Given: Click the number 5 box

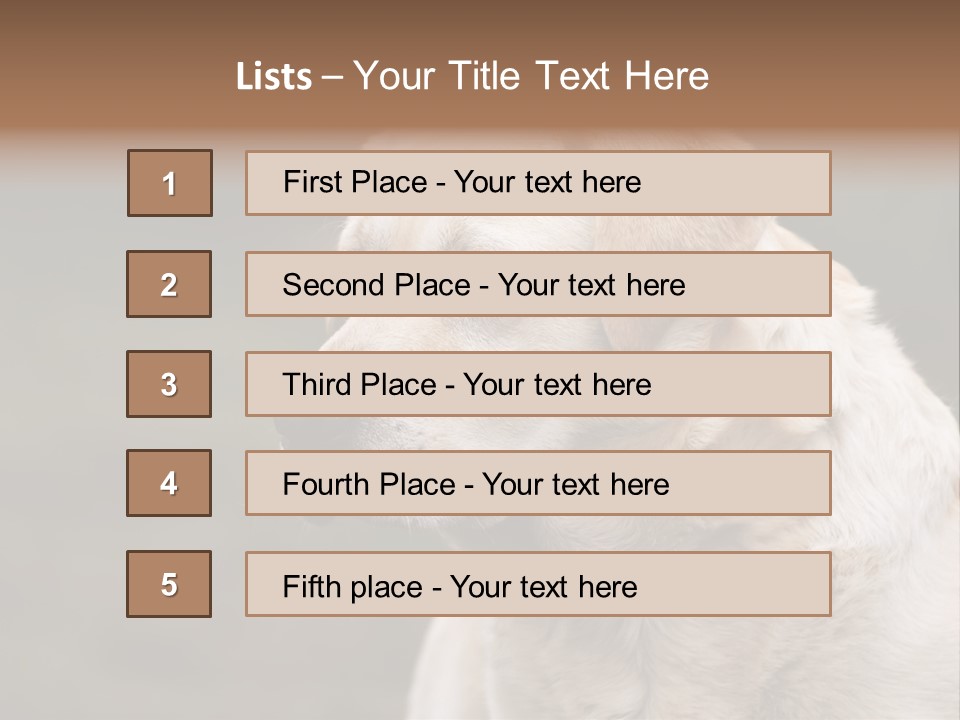Looking at the screenshot, I should pyautogui.click(x=169, y=584).
